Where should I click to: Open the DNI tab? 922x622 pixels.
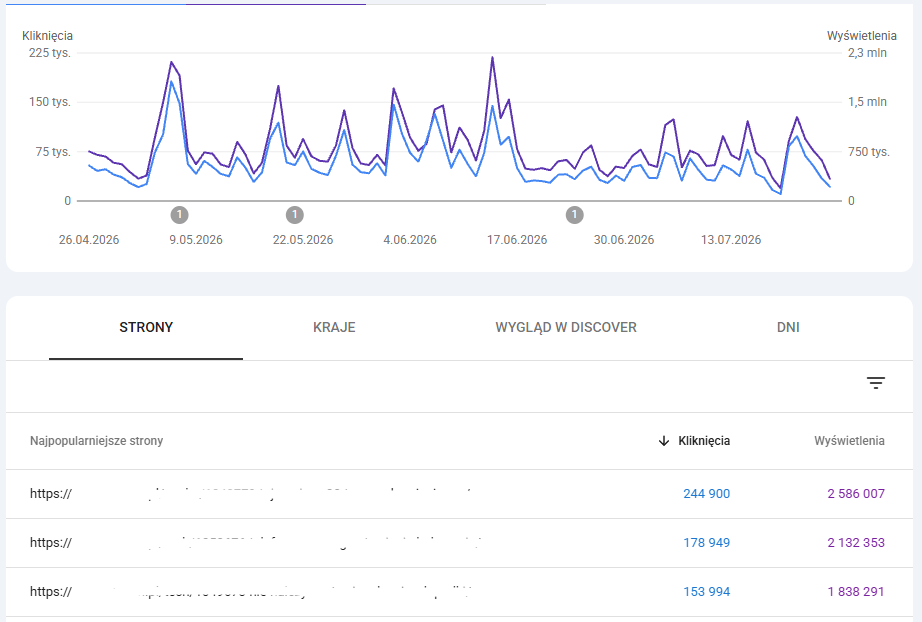[x=788, y=327]
